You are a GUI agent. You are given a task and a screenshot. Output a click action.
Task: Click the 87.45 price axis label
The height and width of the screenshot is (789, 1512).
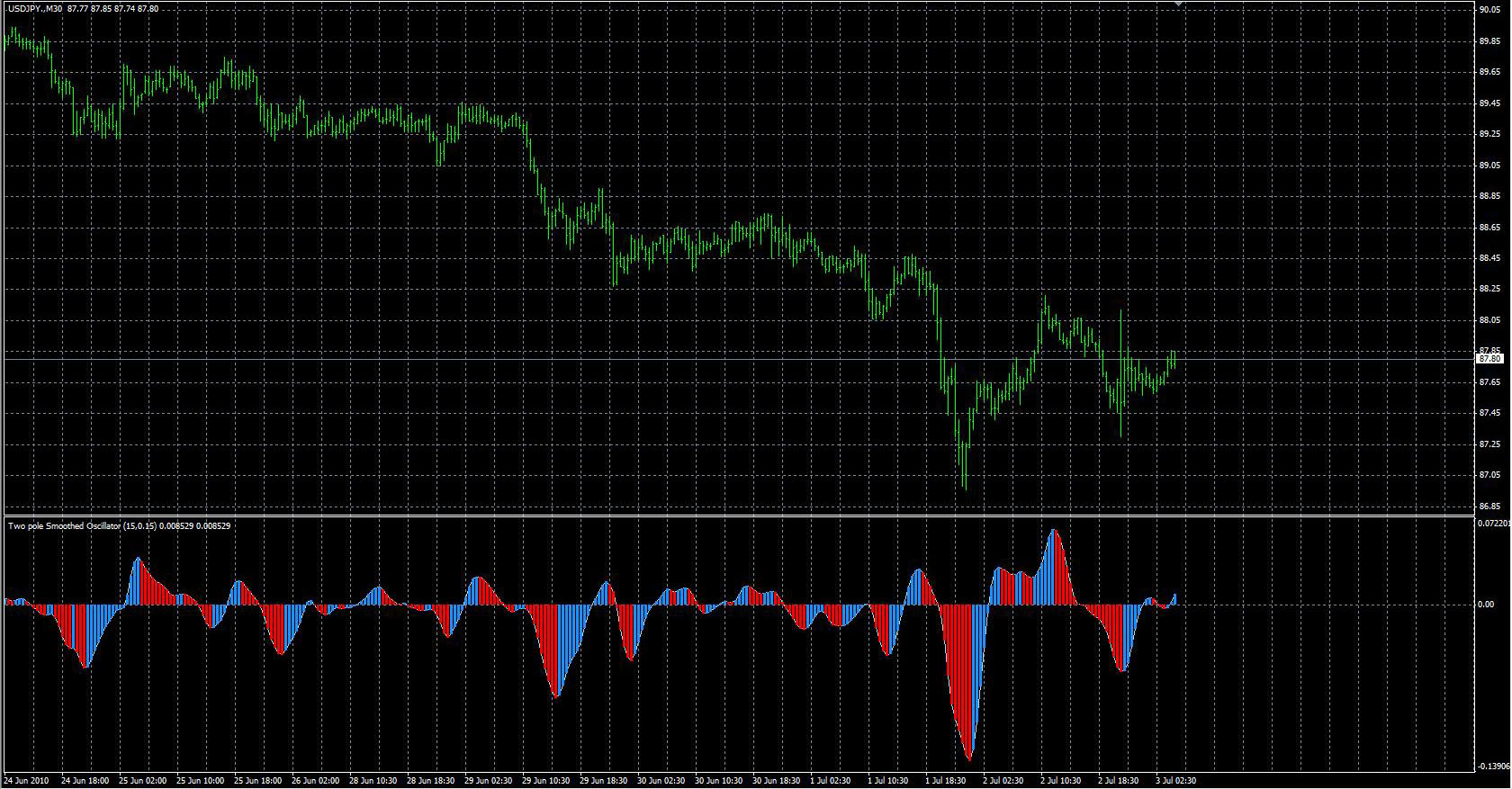click(1489, 413)
